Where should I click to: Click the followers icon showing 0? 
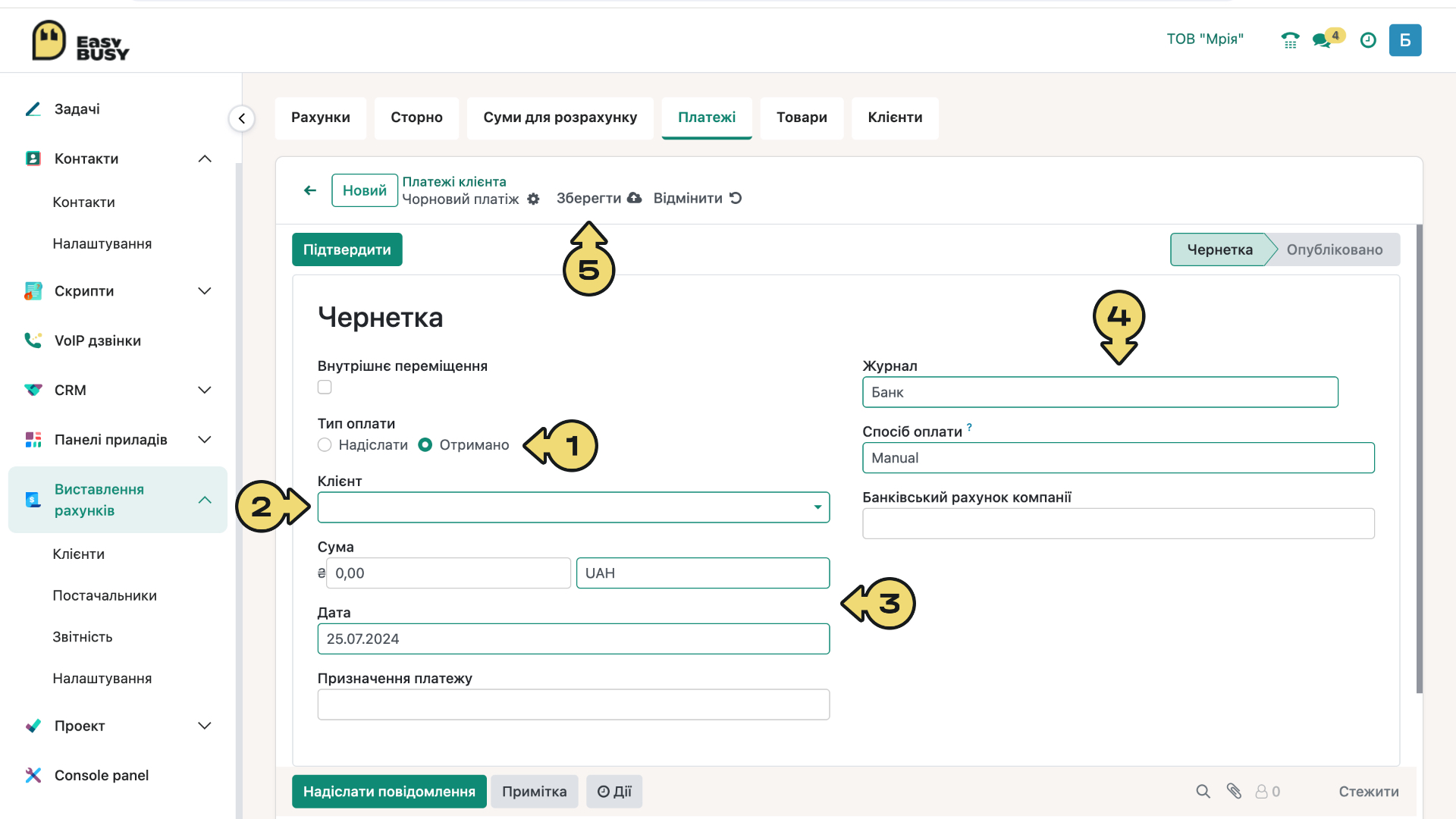(1267, 792)
